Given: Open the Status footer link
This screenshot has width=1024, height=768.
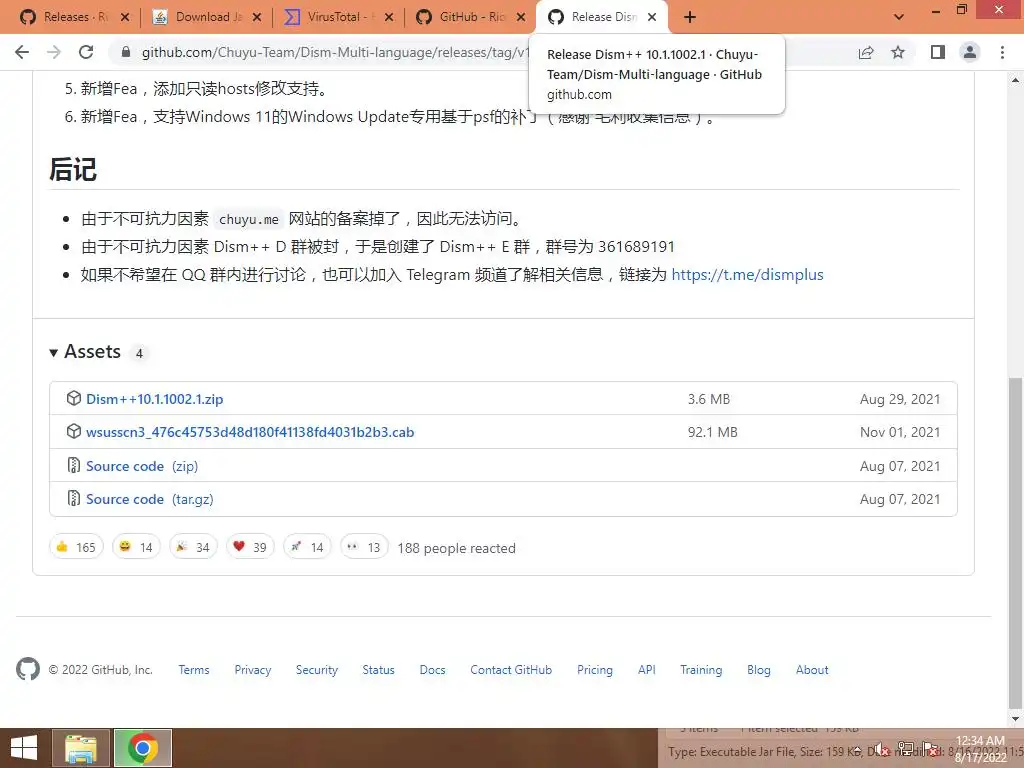Looking at the screenshot, I should 379,670.
